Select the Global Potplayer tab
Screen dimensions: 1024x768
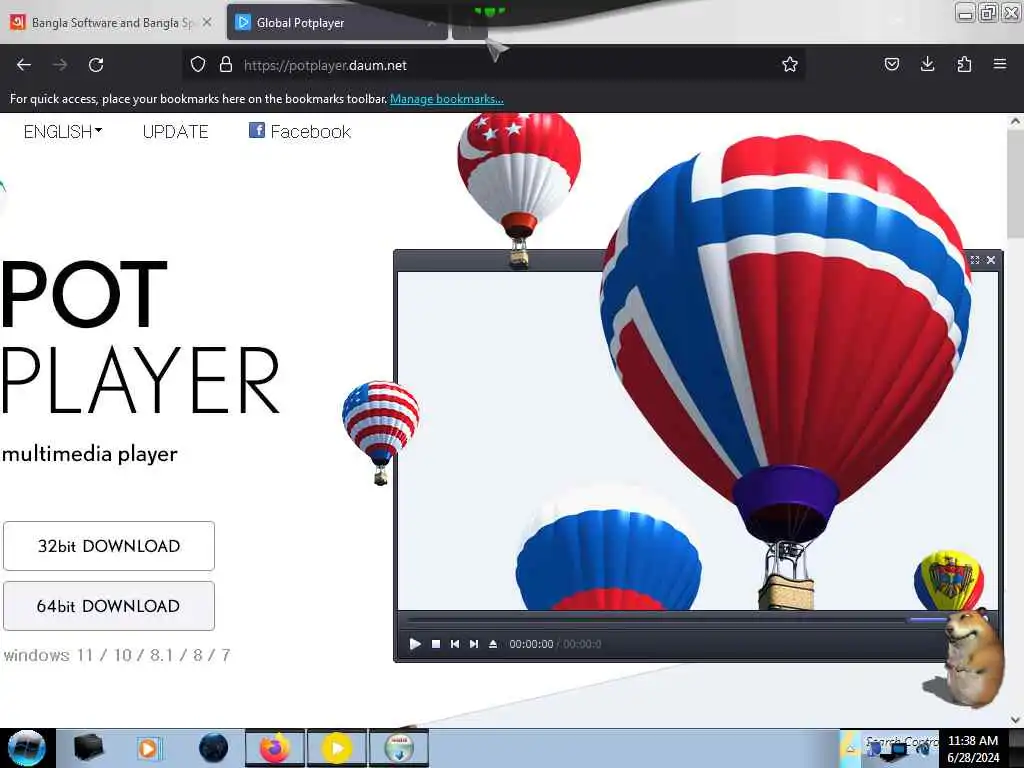(337, 23)
